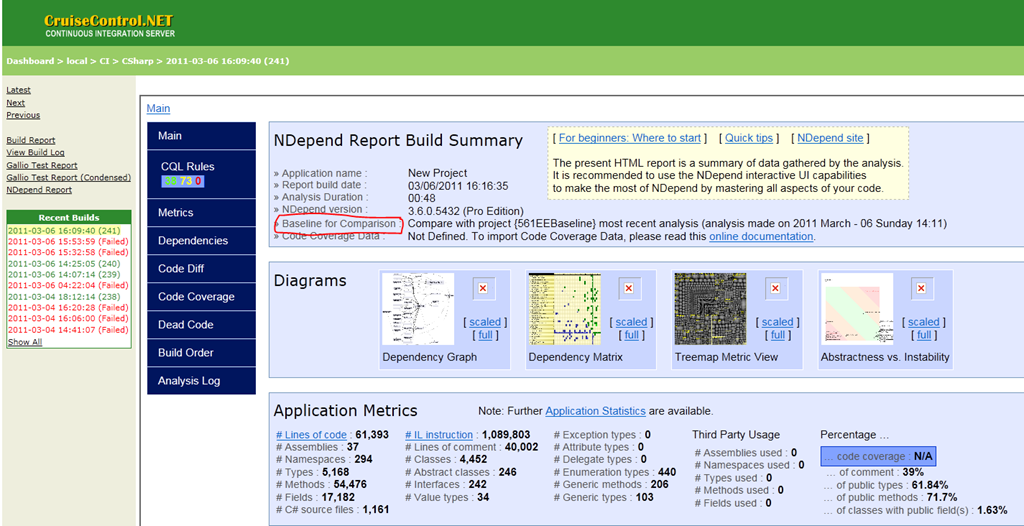Open the Metrics section
The image size is (1024, 526).
point(201,212)
